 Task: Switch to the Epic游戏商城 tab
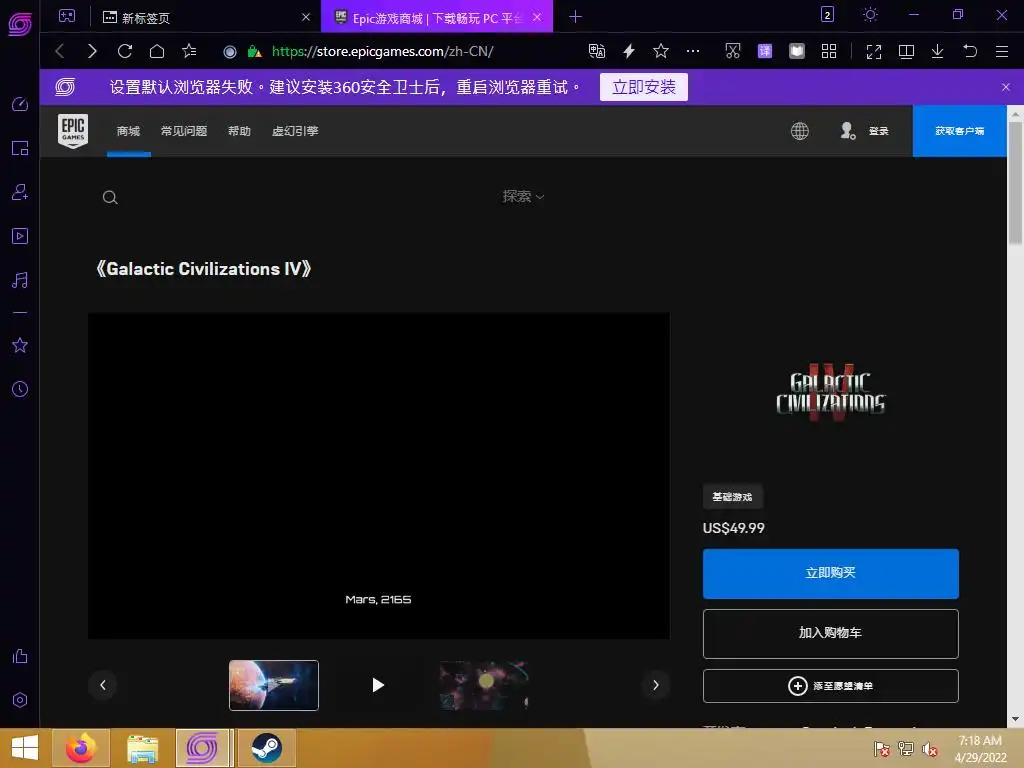[x=436, y=17]
